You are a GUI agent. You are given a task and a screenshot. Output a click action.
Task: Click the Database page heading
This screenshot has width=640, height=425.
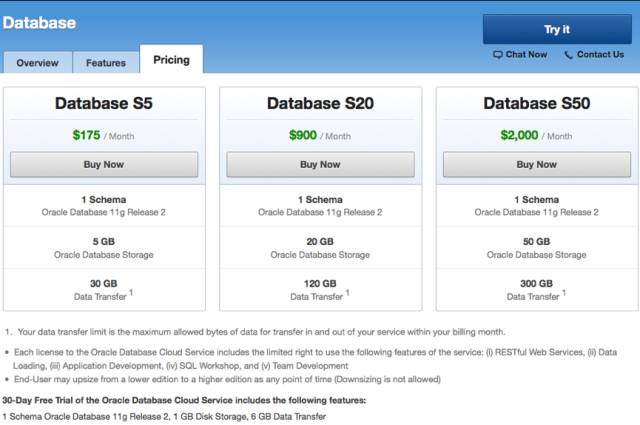(39, 23)
